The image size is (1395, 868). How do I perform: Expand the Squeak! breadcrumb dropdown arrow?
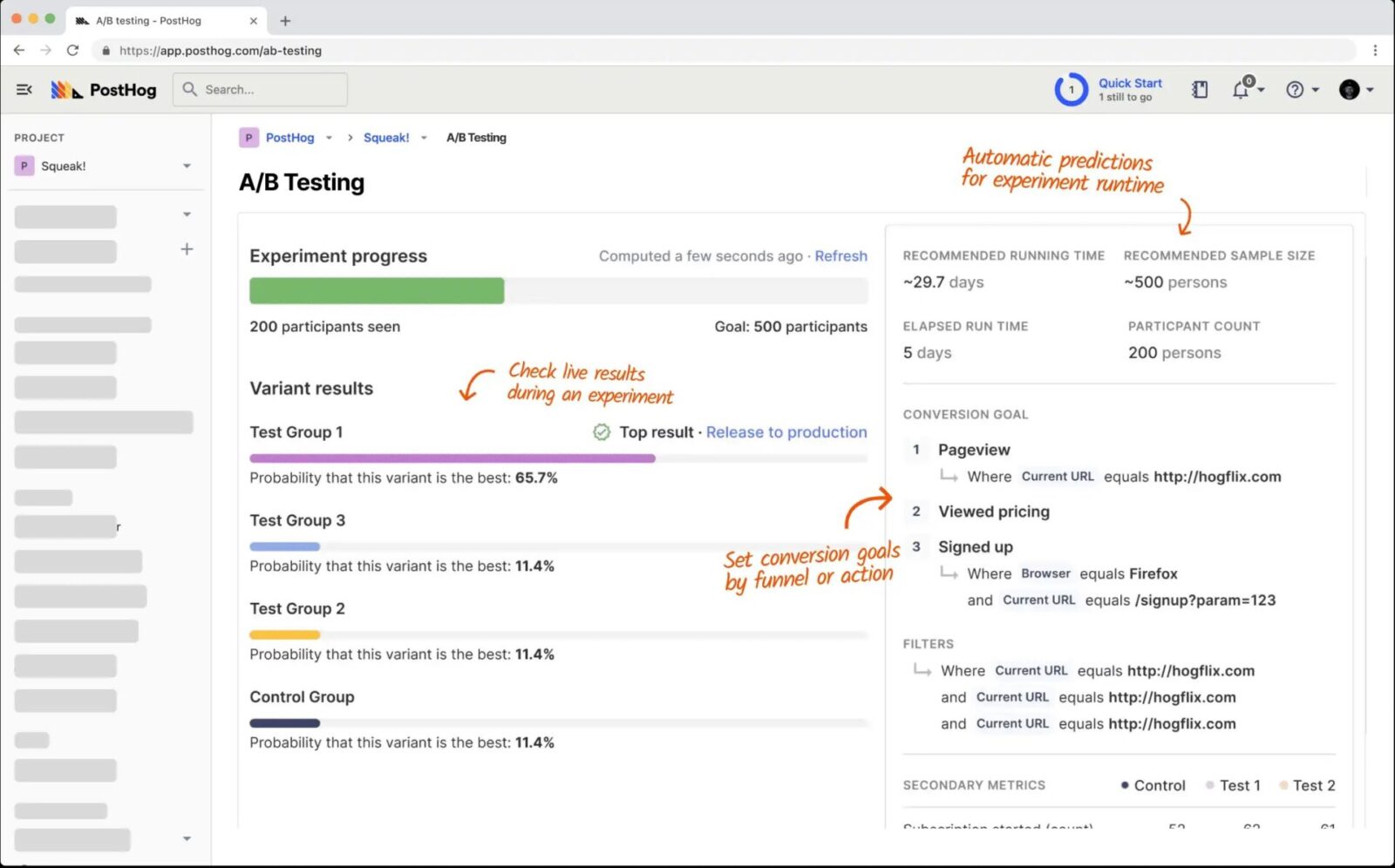point(424,138)
